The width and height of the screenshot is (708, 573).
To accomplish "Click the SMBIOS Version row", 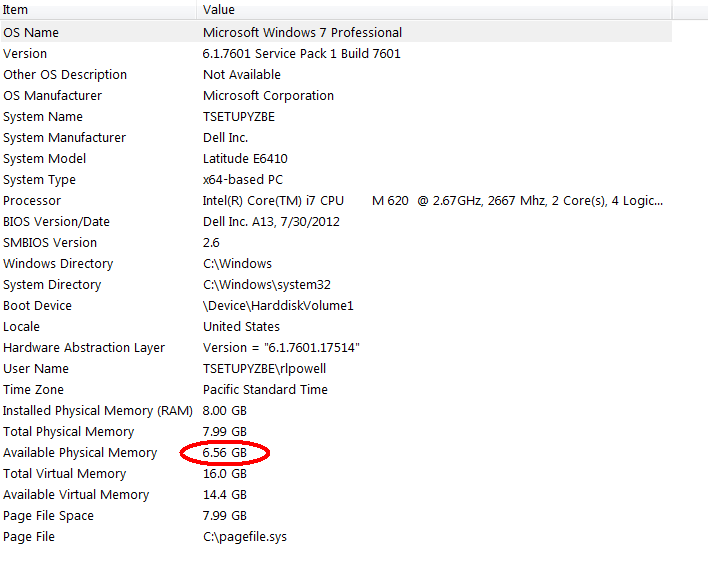I will pyautogui.click(x=50, y=243).
